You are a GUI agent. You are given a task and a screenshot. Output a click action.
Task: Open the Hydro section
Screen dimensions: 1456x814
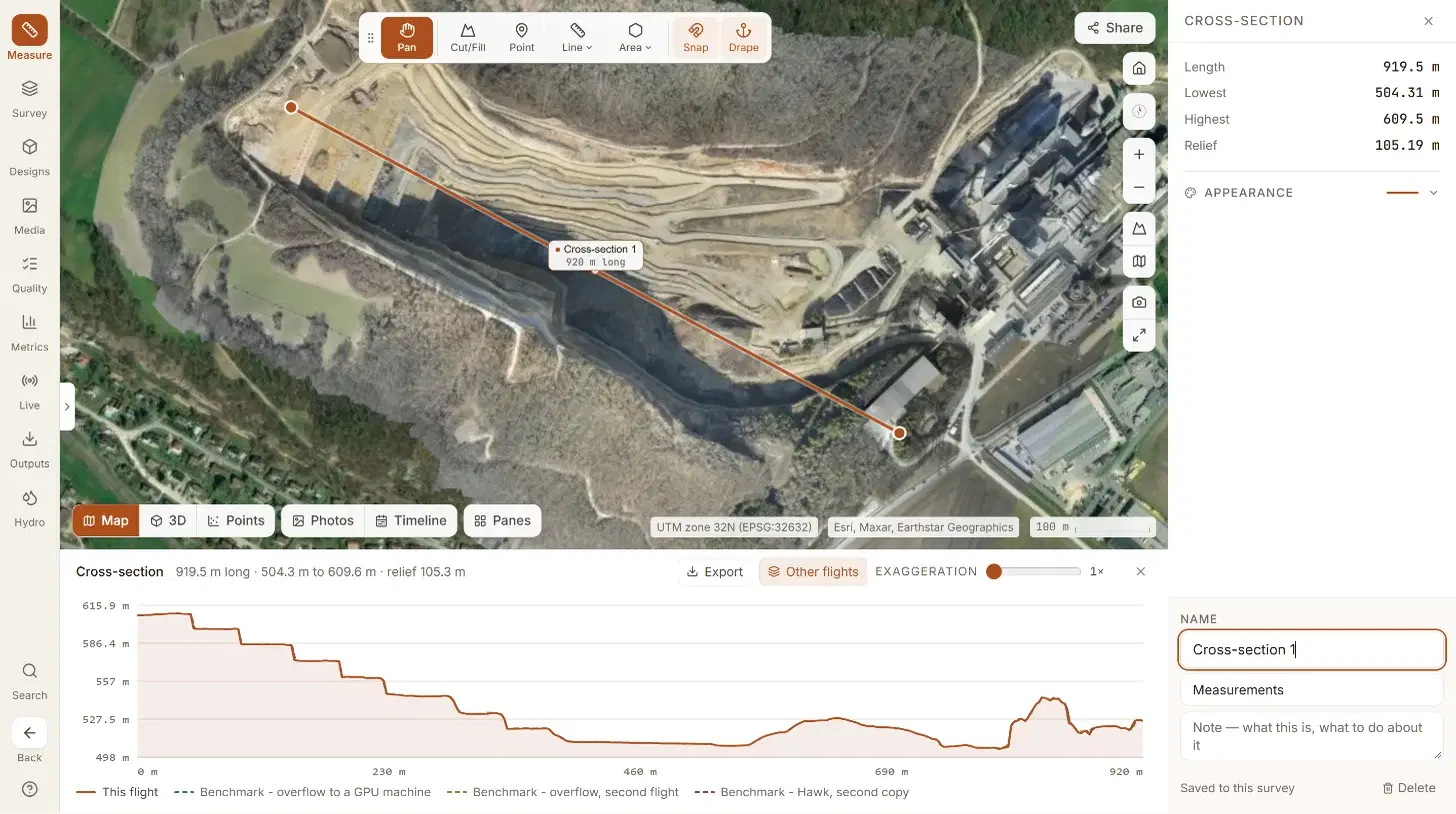29,508
